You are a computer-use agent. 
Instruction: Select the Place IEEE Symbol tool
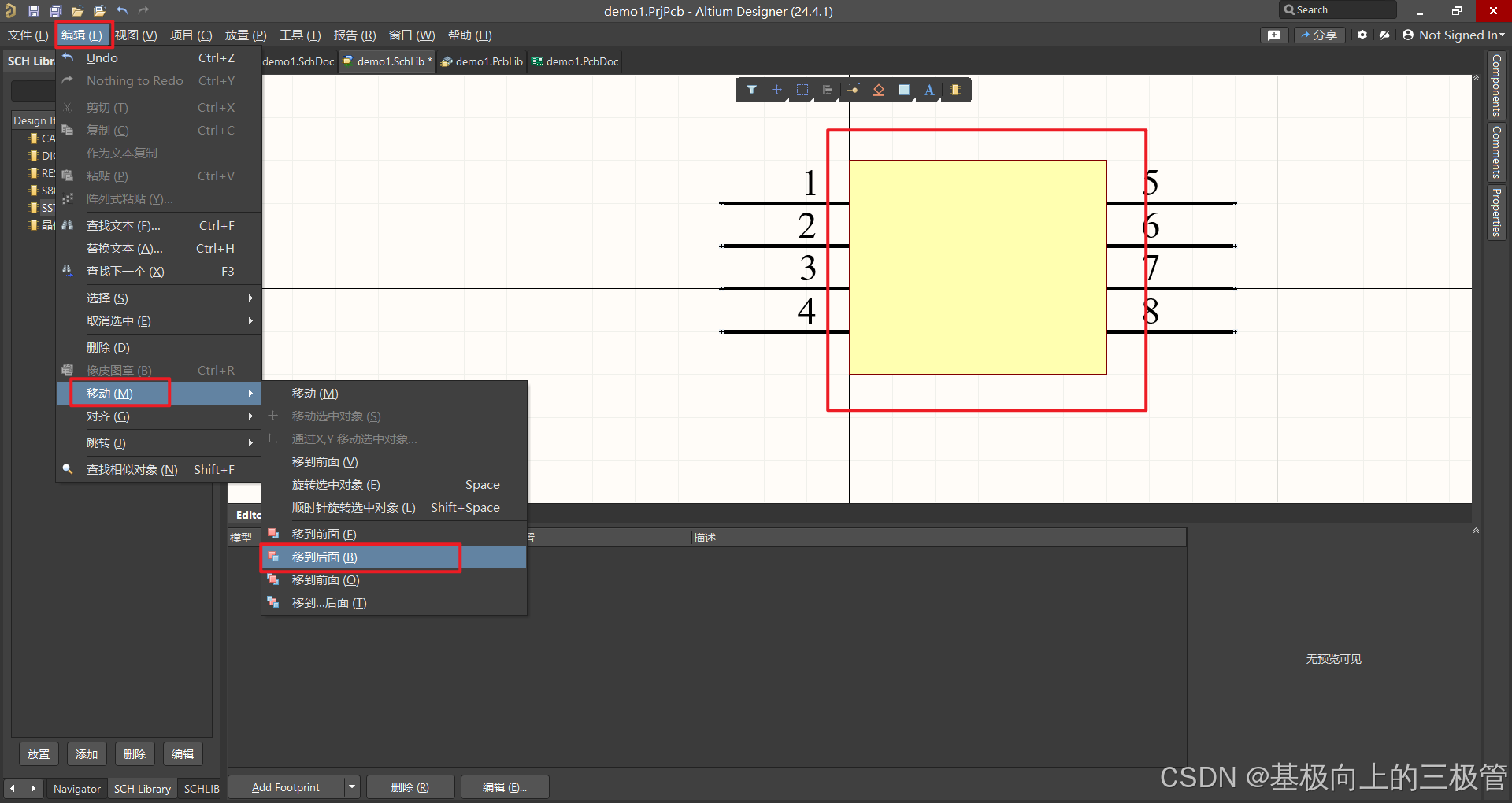tap(879, 90)
